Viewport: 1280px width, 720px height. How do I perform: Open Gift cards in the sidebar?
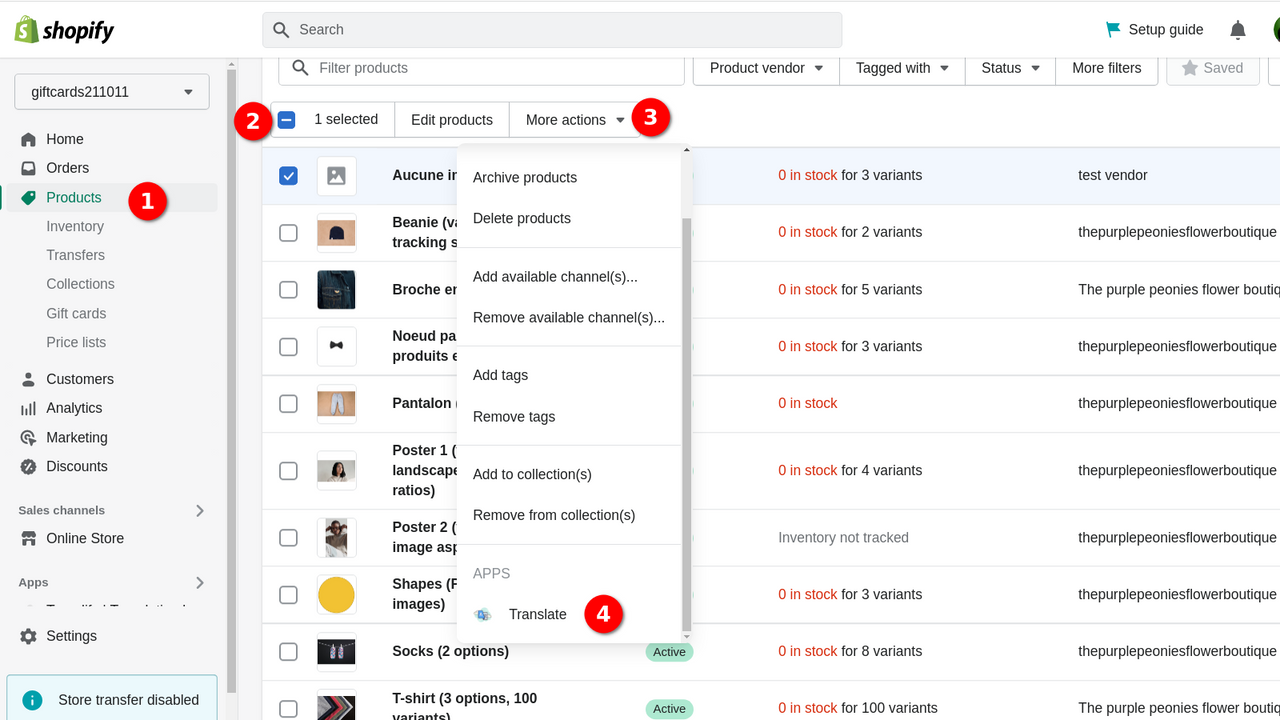[x=76, y=313]
